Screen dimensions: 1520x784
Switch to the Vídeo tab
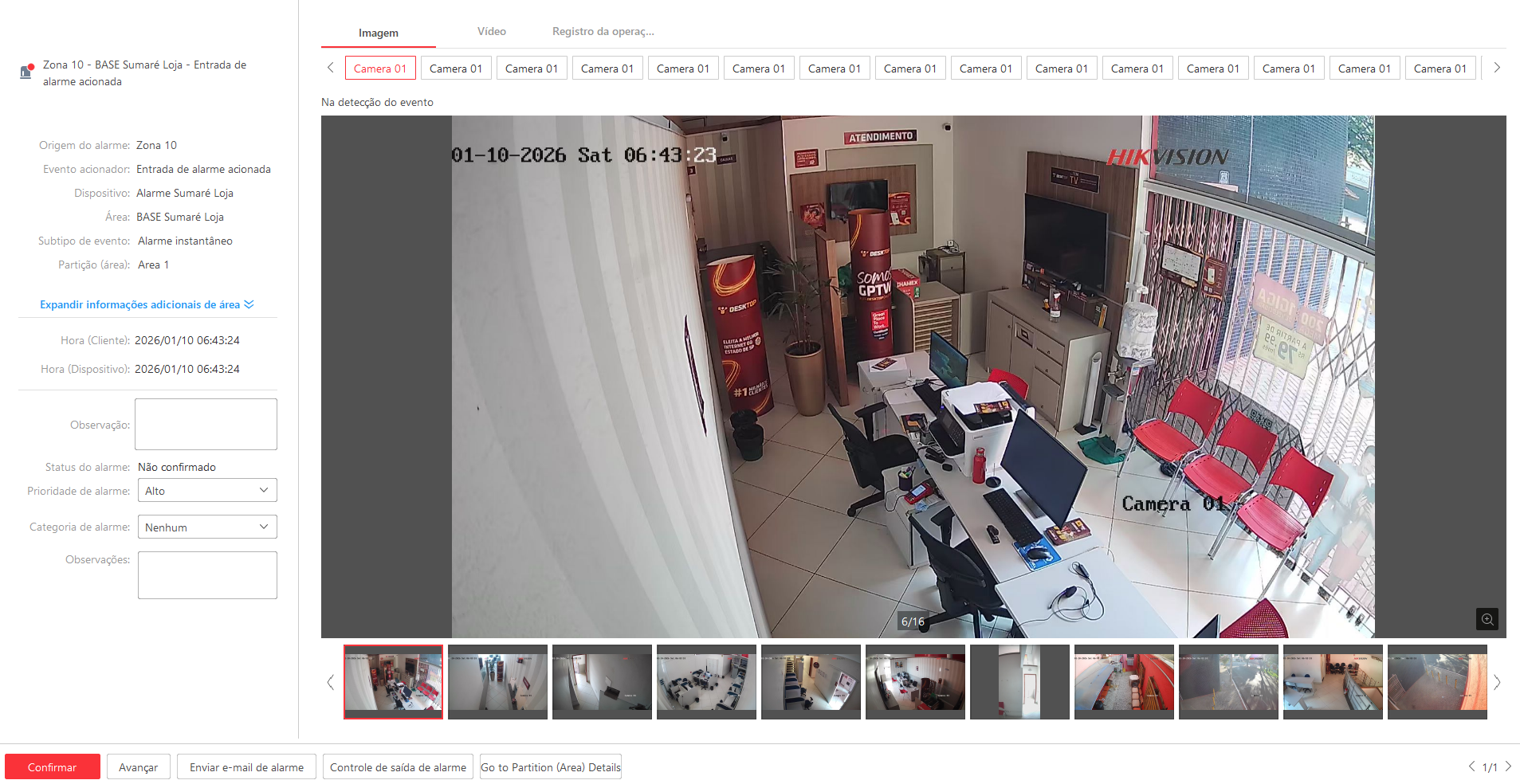click(x=492, y=32)
